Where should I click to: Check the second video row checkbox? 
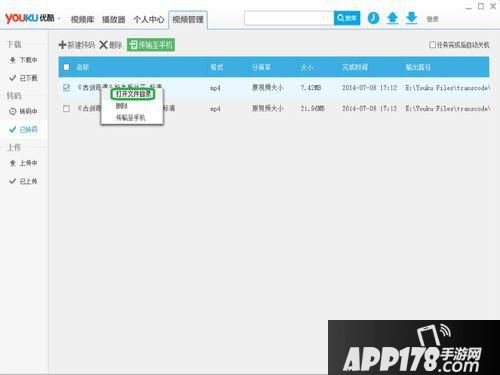click(x=66, y=109)
